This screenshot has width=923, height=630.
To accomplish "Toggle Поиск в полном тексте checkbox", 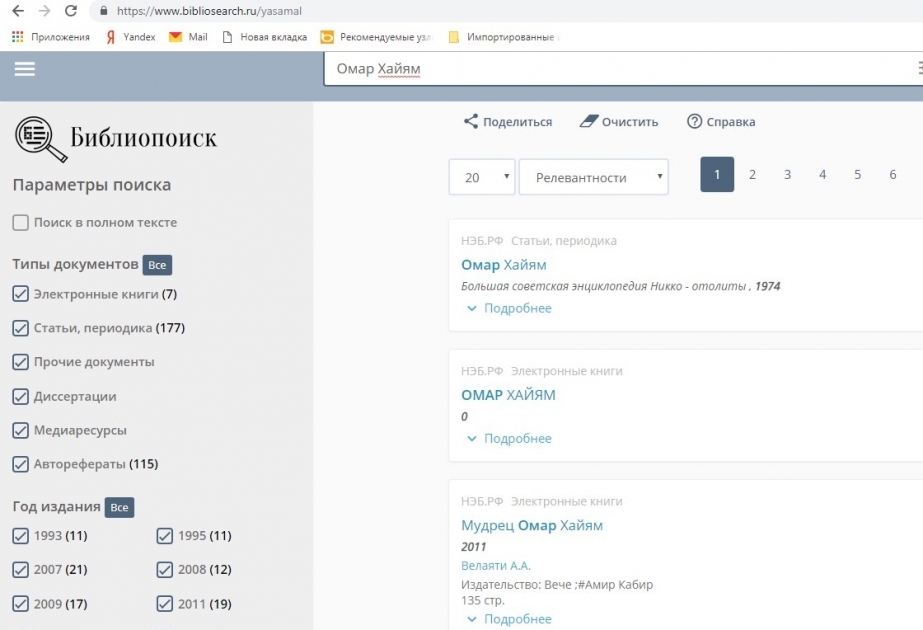I will (21, 223).
